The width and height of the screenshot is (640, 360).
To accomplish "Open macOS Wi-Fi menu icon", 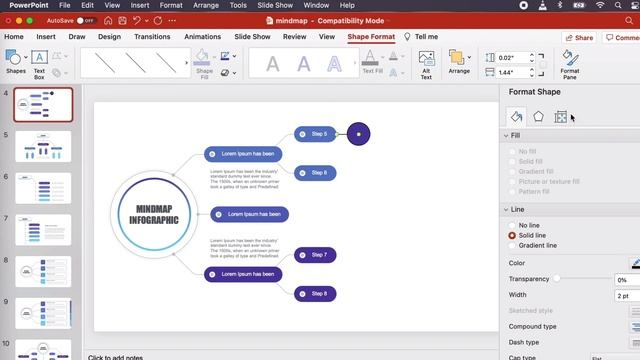I will click(600, 5).
